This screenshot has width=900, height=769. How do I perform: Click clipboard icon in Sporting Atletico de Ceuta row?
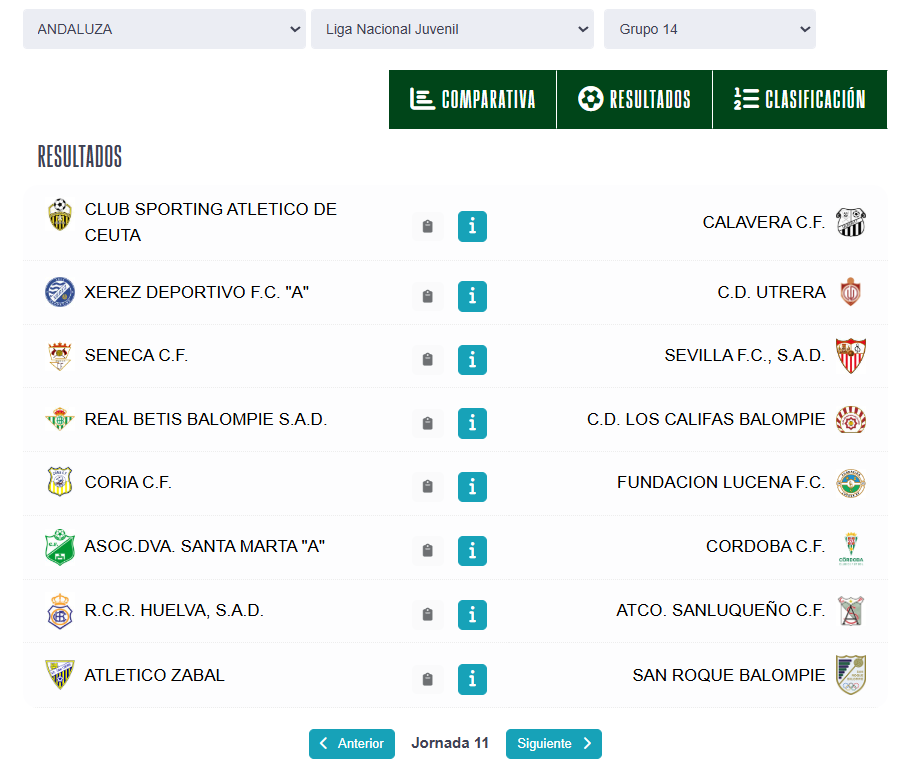(x=428, y=226)
